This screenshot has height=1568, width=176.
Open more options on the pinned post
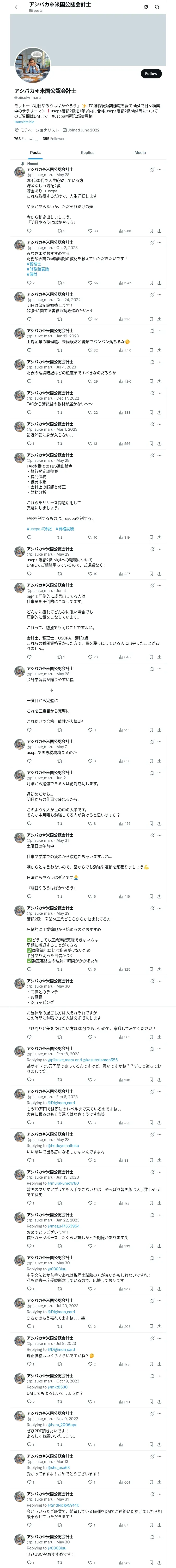160,170
